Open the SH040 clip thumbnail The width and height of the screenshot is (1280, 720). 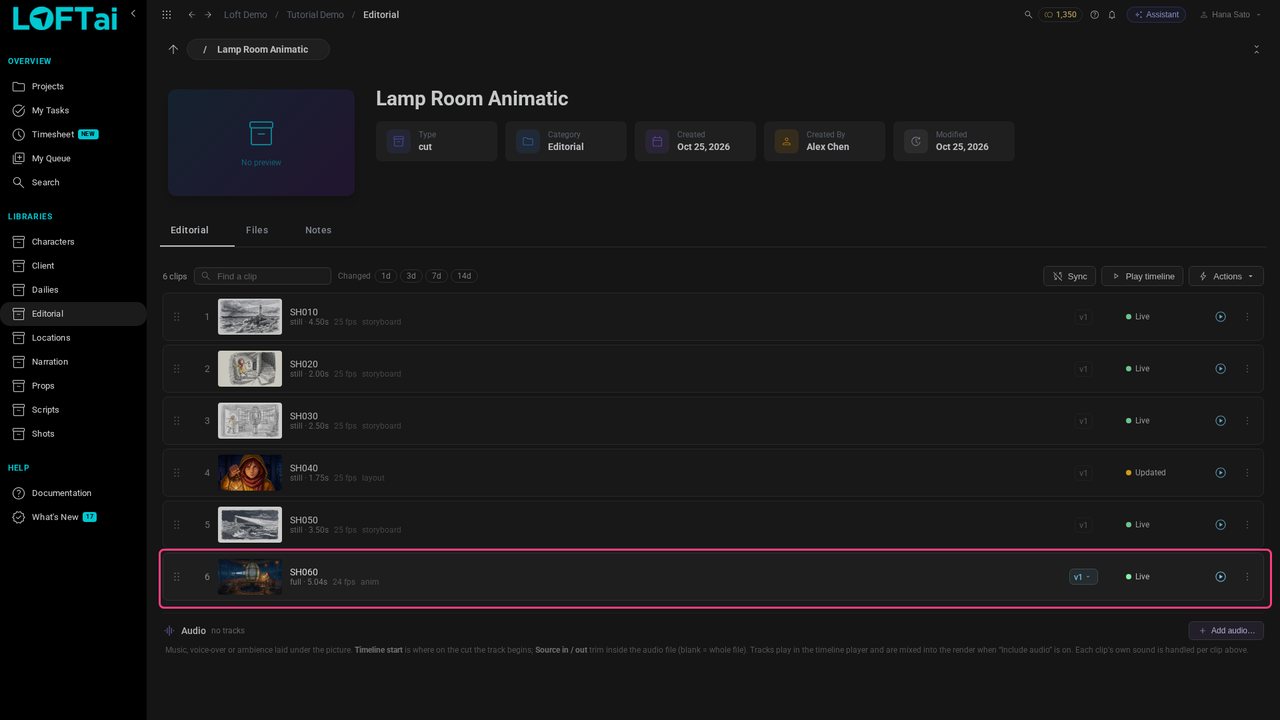pyautogui.click(x=250, y=473)
